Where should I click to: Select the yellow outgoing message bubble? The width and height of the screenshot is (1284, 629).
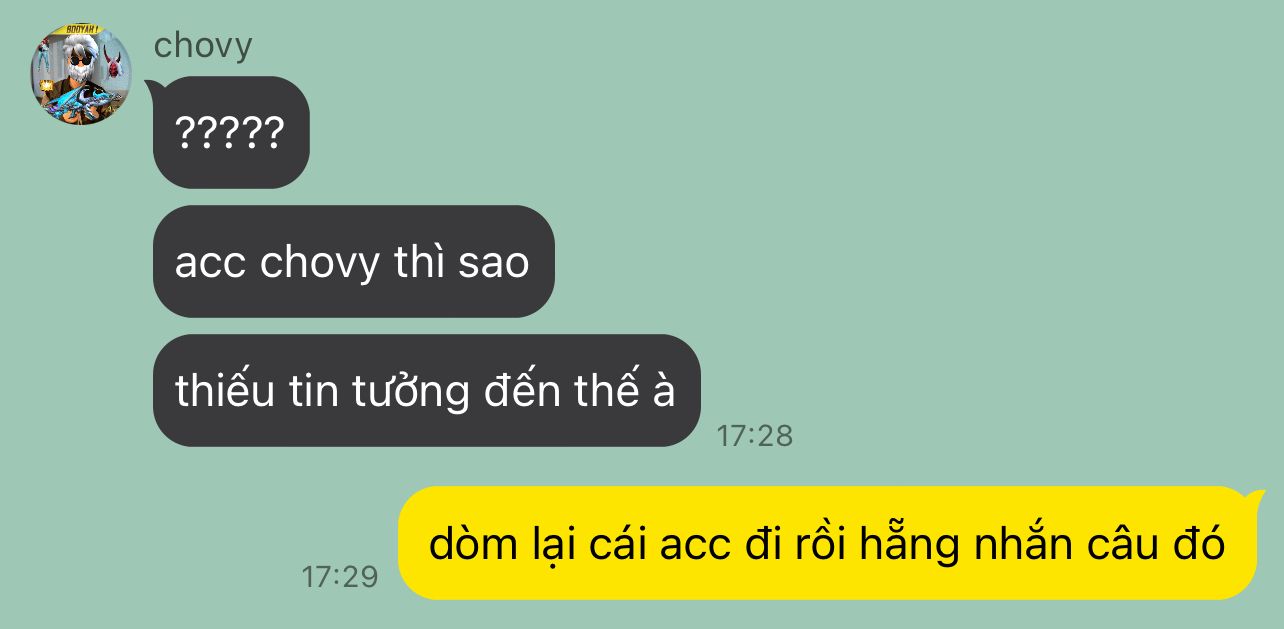(827, 543)
